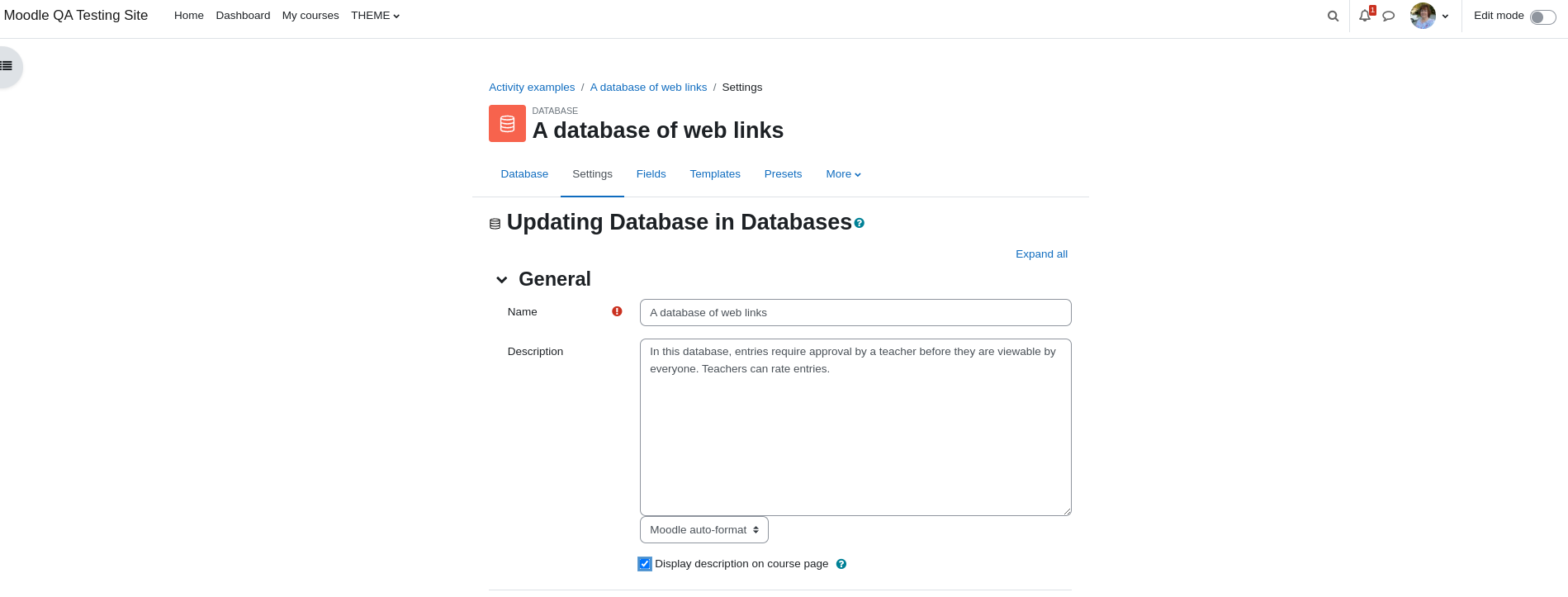Uncheck Display description on course page
Screen dimensions: 1568x597
[x=645, y=564]
